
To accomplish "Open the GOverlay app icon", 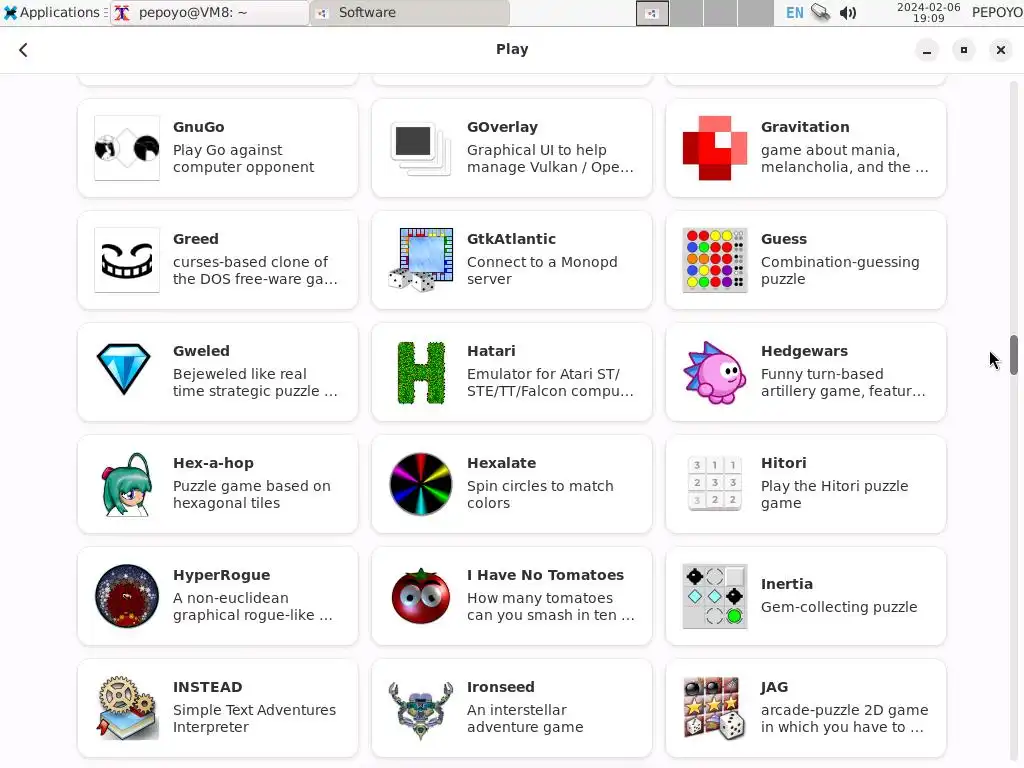I will click(x=421, y=148).
